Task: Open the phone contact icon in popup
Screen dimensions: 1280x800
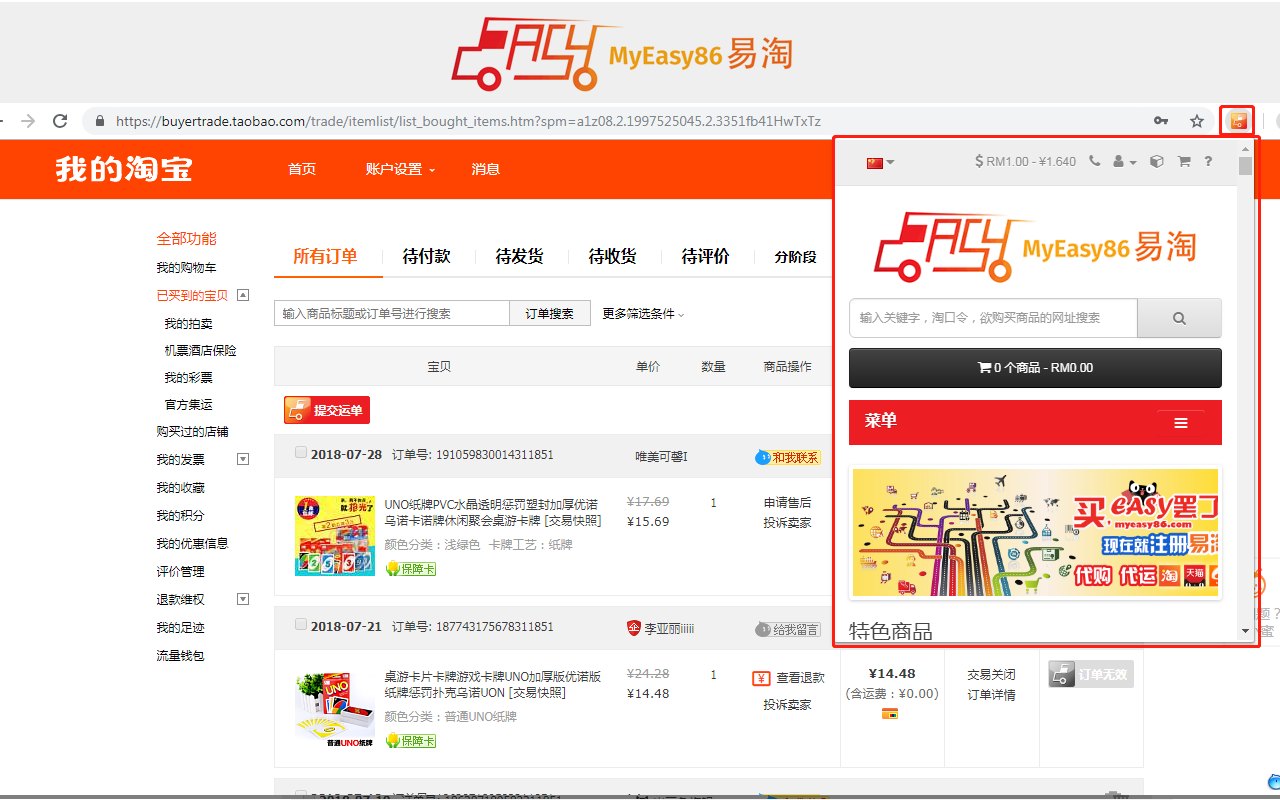Action: point(1095,161)
